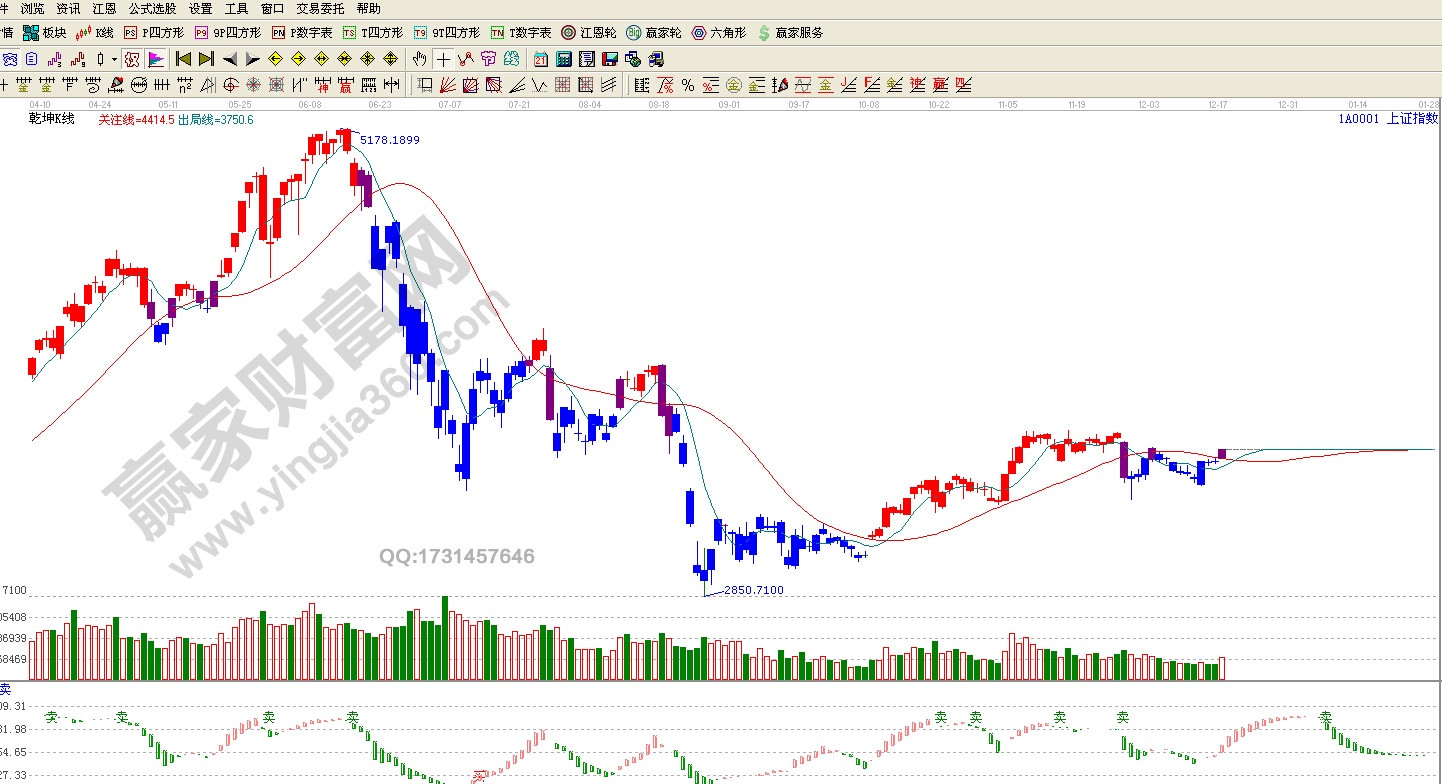The width and height of the screenshot is (1442, 784).
Task: Toggle the crosshair cursor mode
Action: tap(443, 59)
